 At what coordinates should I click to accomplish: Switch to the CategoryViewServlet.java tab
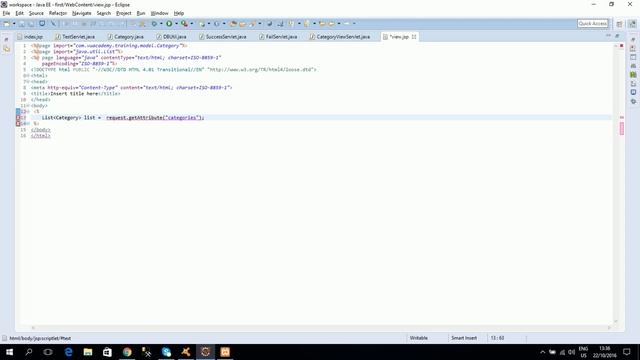[x=340, y=37]
